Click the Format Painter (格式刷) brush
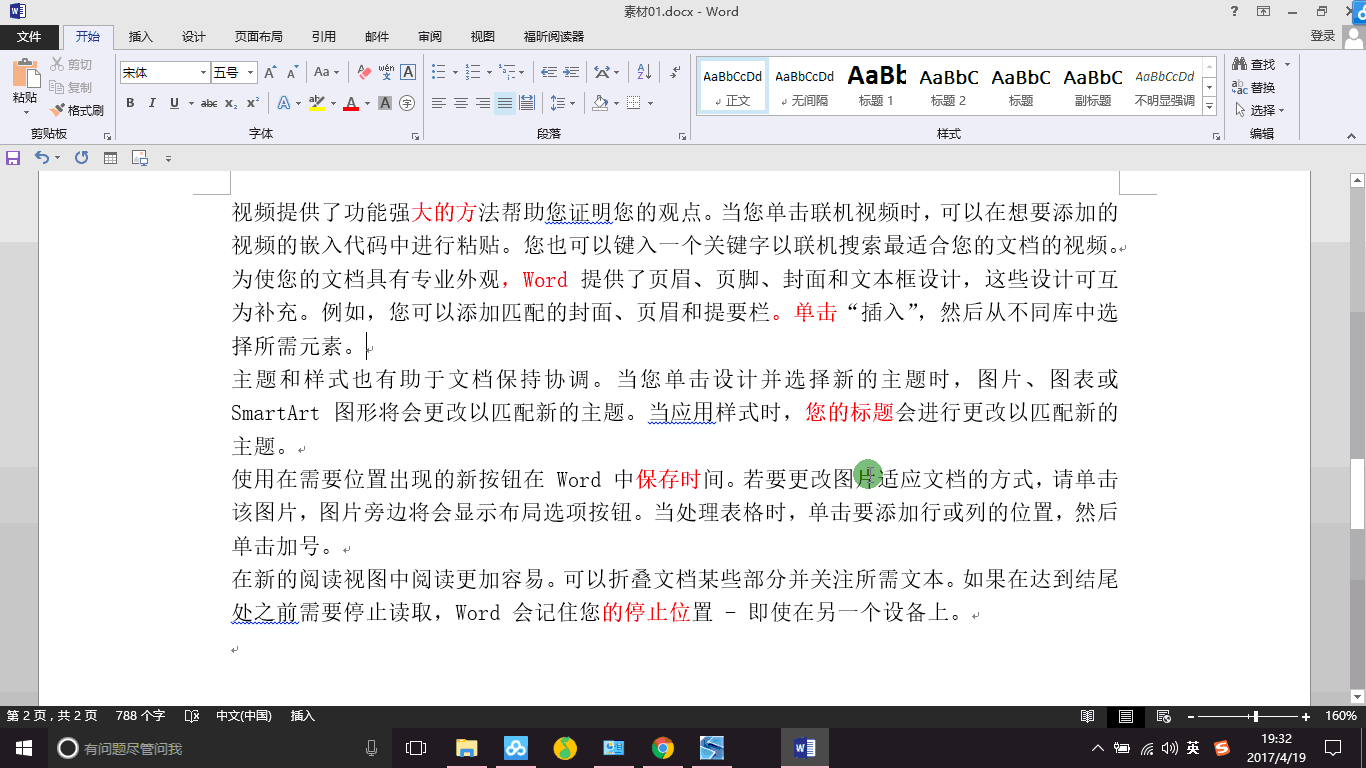This screenshot has height=768, width=1366. (x=78, y=110)
